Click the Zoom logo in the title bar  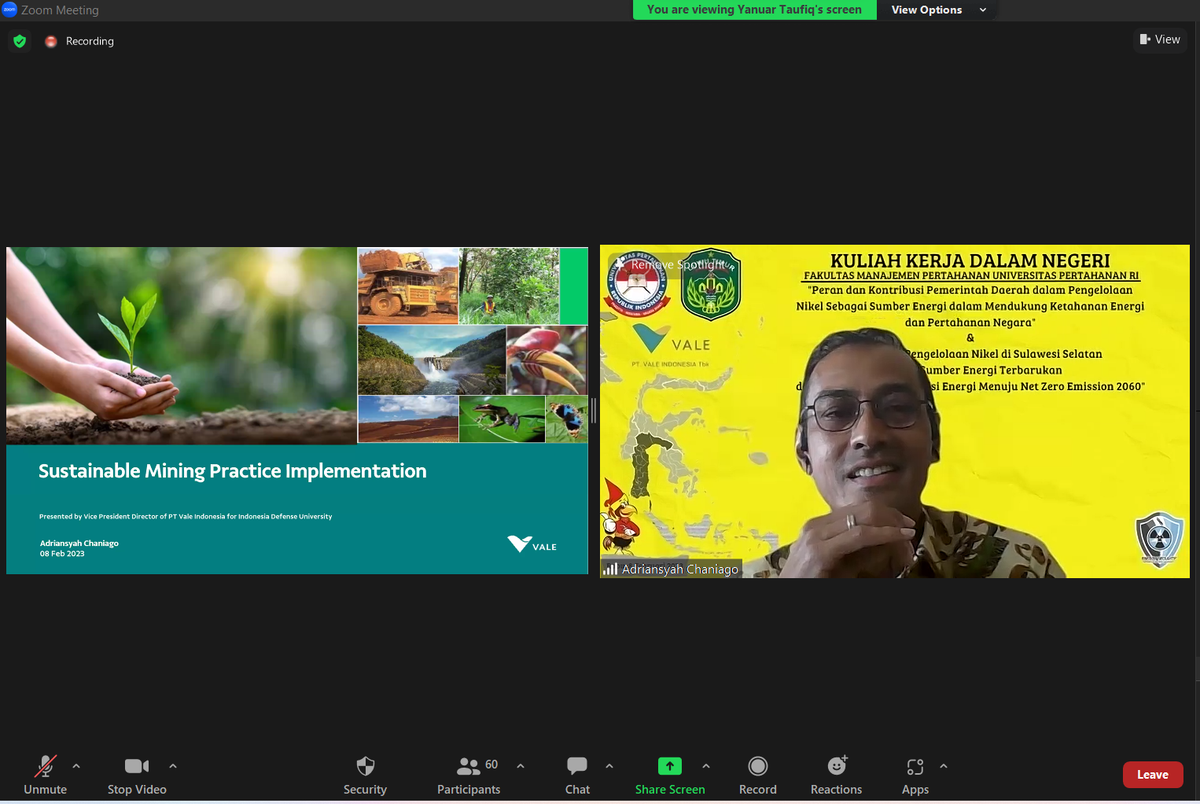point(10,10)
